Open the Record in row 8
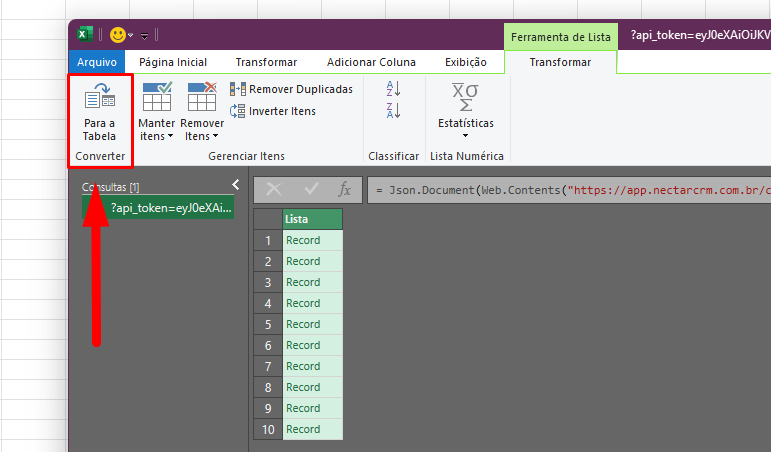This screenshot has width=771, height=452. pos(303,387)
